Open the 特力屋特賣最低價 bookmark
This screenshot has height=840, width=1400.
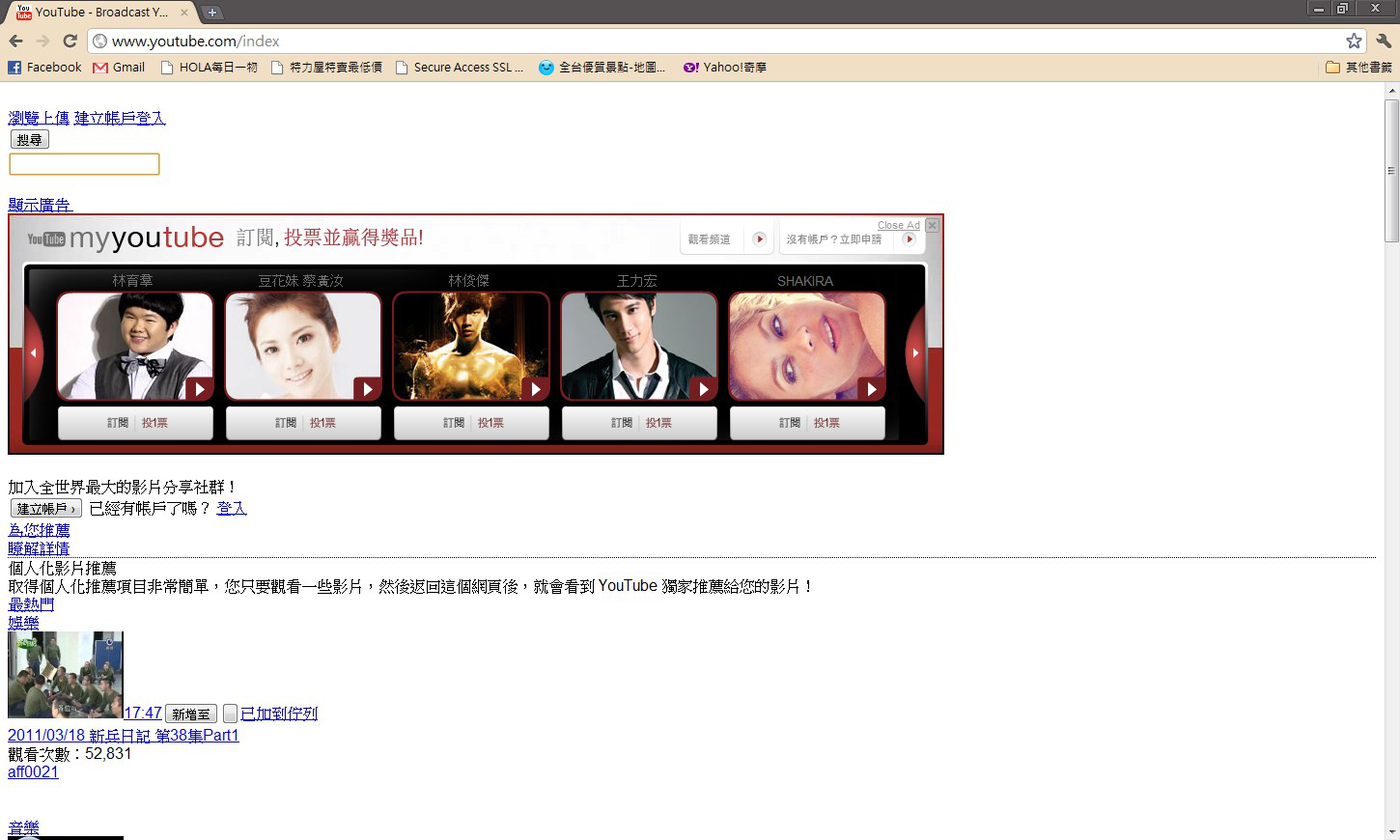click(x=326, y=68)
